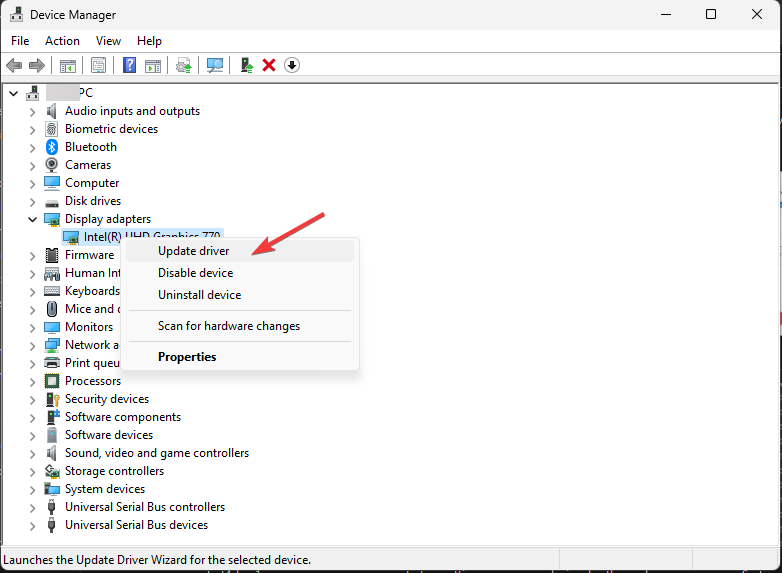Click the Update driver gear toolbar icon
The height and width of the screenshot is (573, 782).
click(x=184, y=65)
